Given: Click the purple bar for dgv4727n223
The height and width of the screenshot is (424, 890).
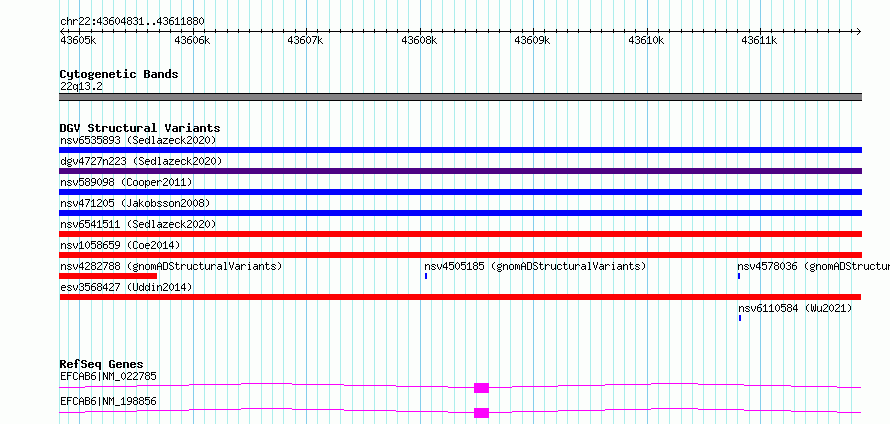Looking at the screenshot, I should (460, 171).
